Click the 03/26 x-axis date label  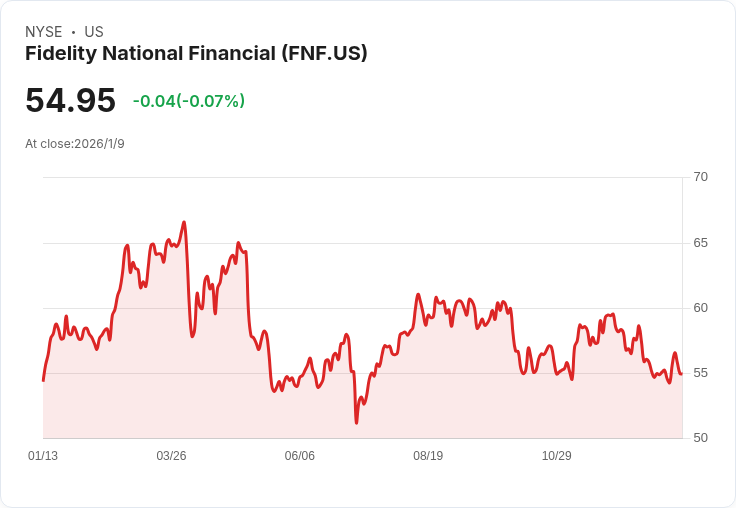[x=171, y=456]
